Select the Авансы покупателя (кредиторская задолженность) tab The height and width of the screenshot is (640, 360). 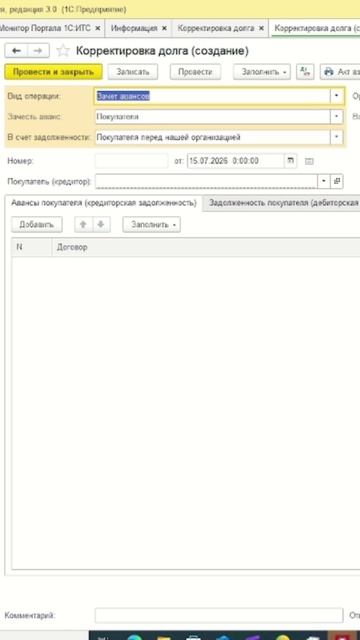point(104,203)
